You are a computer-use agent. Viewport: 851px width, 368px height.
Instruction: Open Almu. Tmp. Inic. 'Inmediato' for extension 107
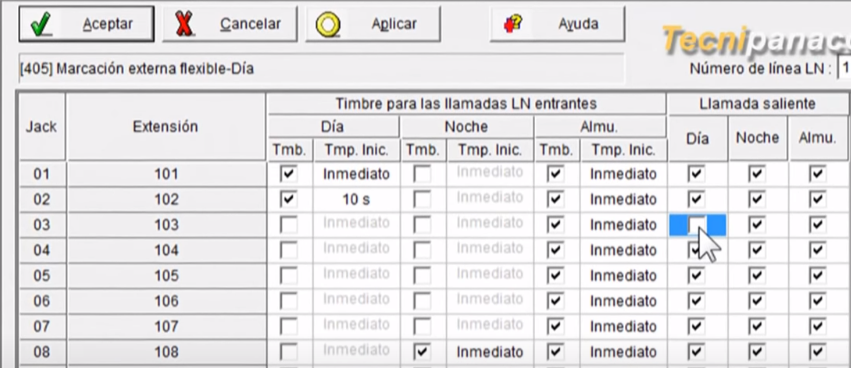(623, 327)
